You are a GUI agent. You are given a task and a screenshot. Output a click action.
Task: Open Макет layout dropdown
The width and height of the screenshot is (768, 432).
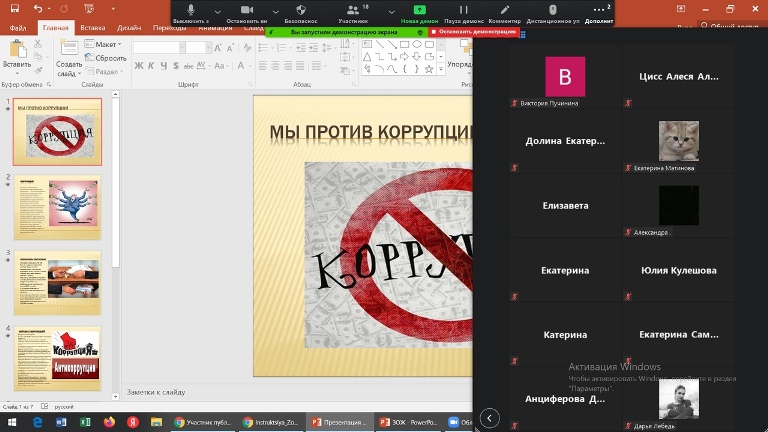tap(106, 45)
